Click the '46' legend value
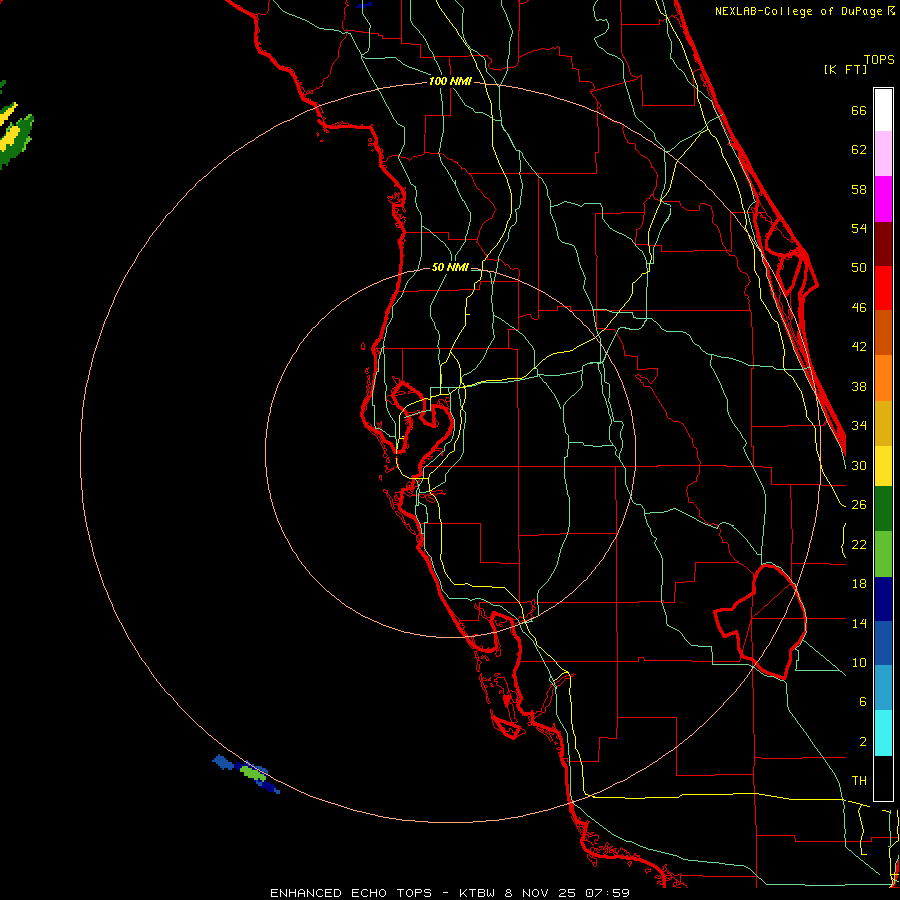 (x=859, y=308)
